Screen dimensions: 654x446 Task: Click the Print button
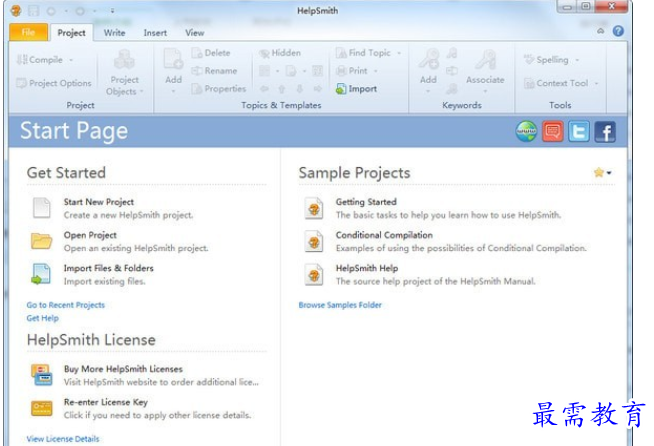point(352,71)
